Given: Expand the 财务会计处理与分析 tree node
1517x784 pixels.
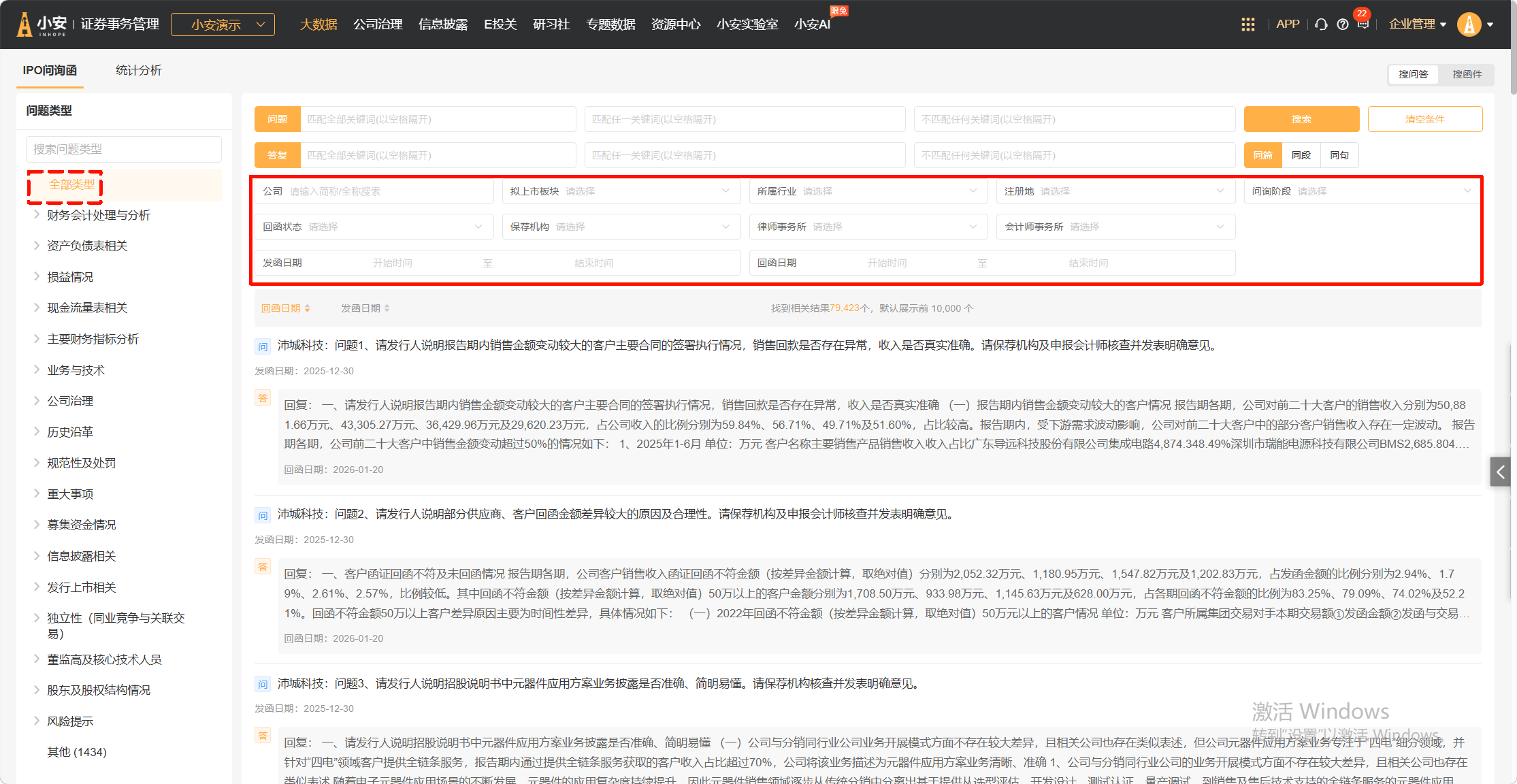Looking at the screenshot, I should tap(37, 214).
